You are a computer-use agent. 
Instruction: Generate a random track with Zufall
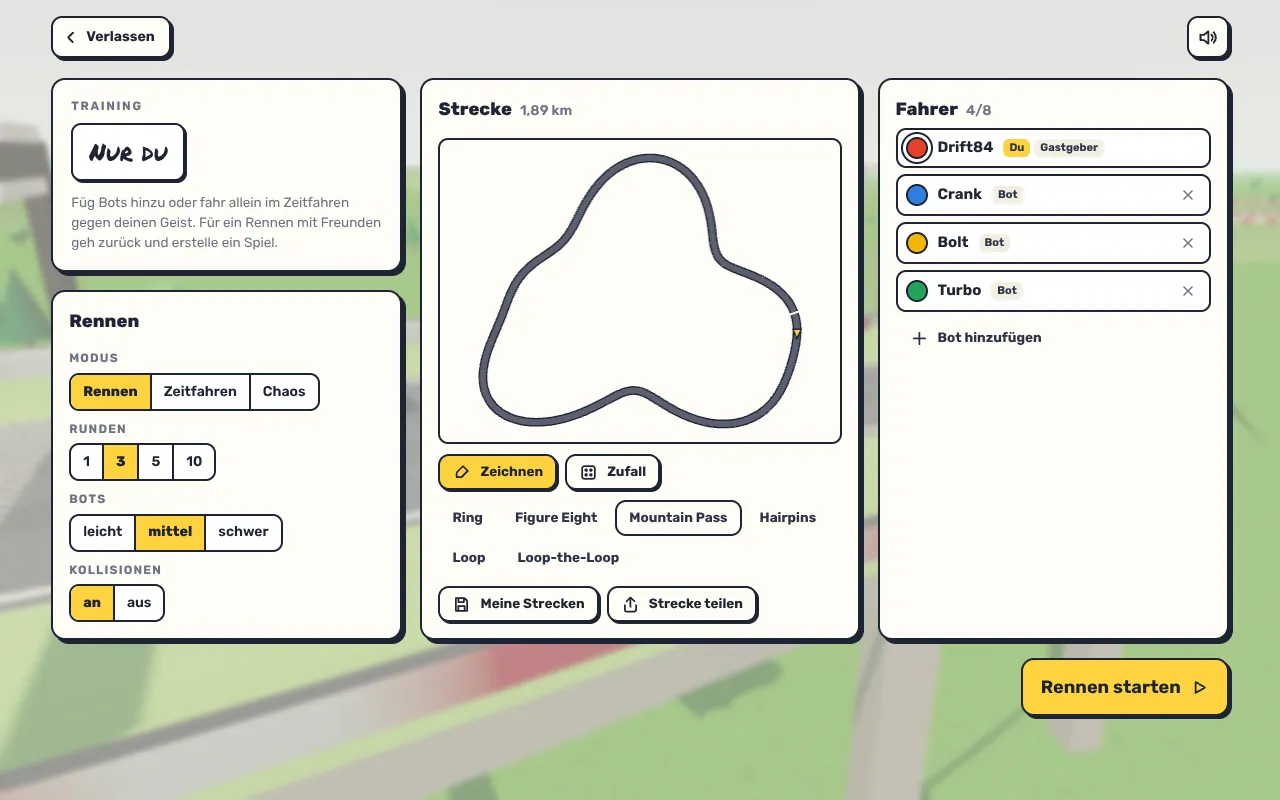coord(613,472)
